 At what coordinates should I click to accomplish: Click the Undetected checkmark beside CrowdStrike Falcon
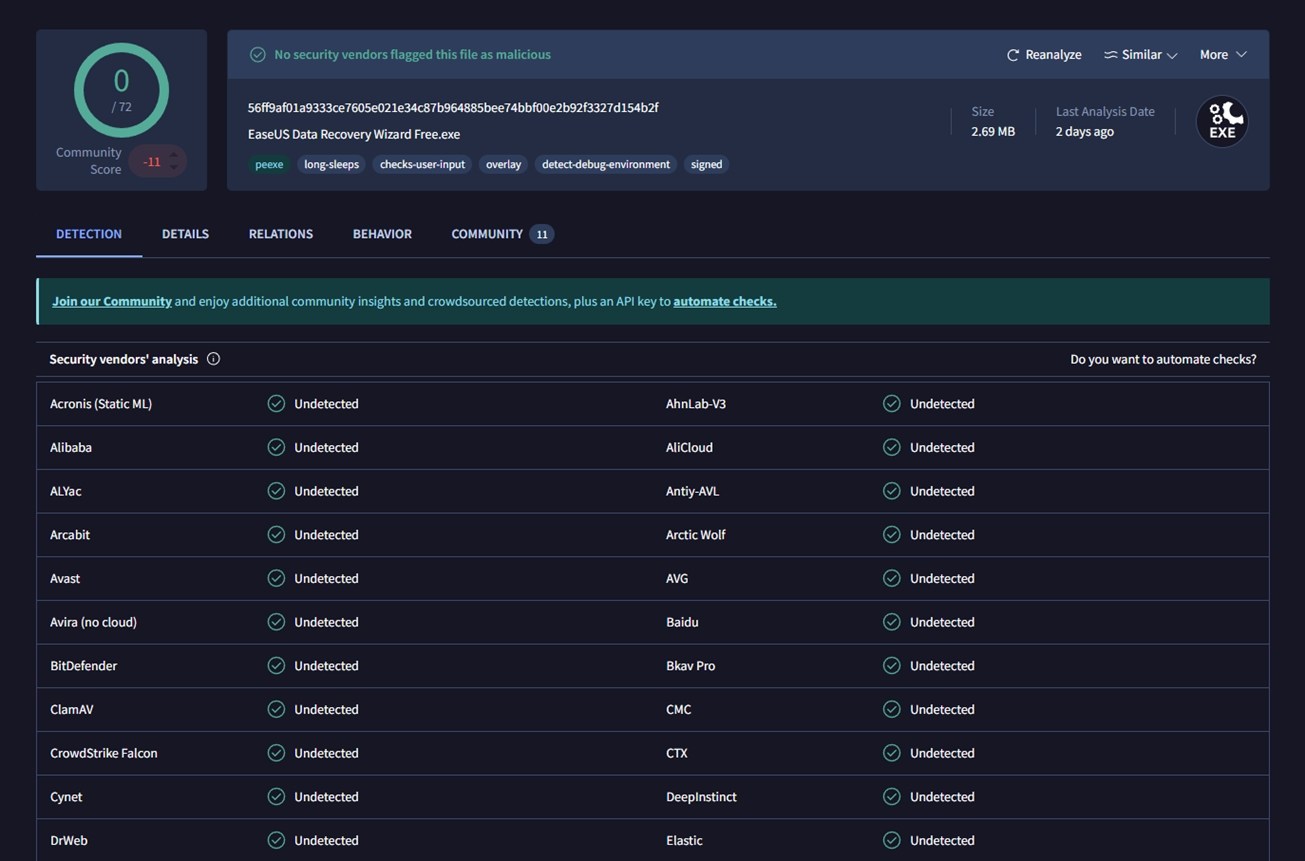pos(276,752)
